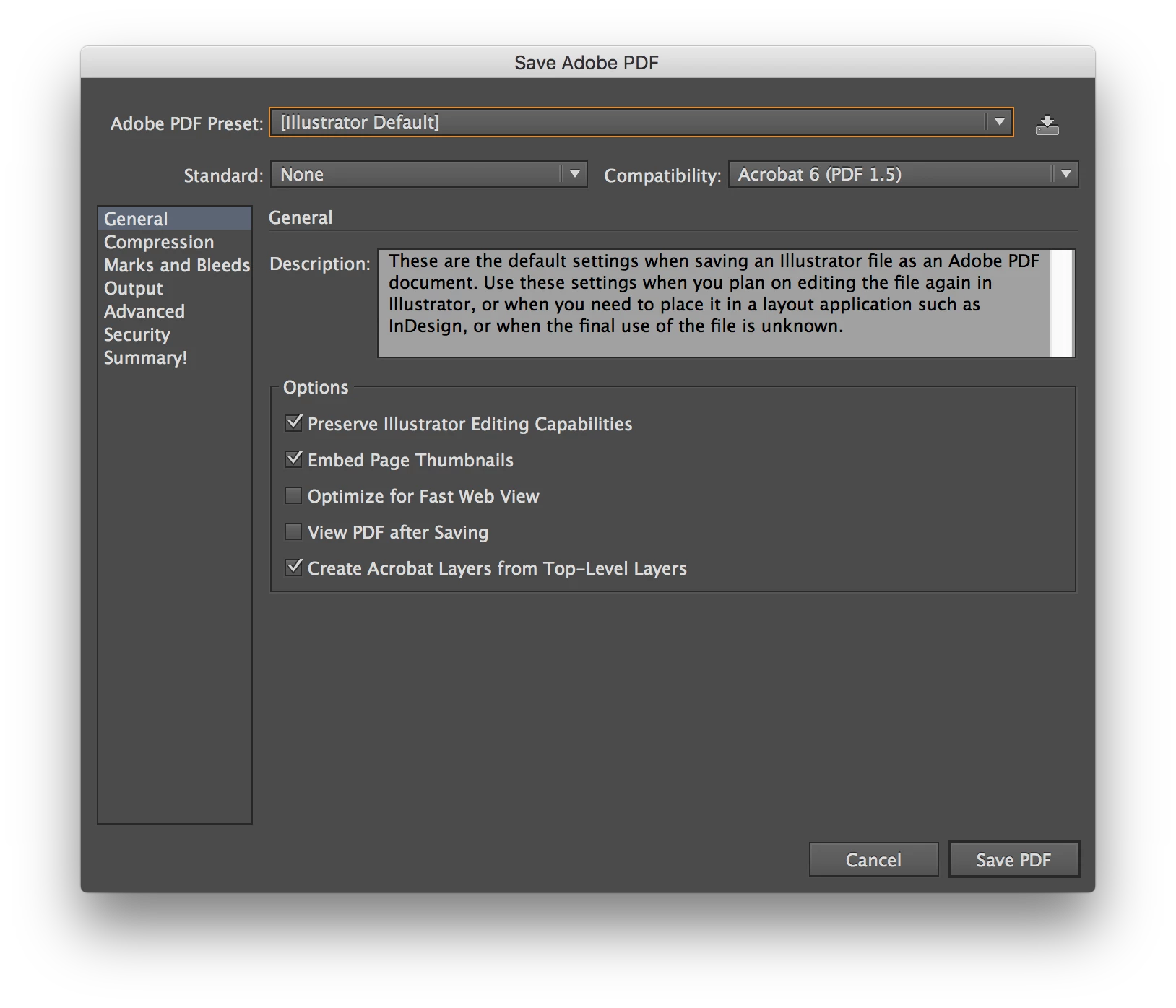Open the Adobe PDF Preset dropdown
The image size is (1176, 1008).
click(641, 122)
